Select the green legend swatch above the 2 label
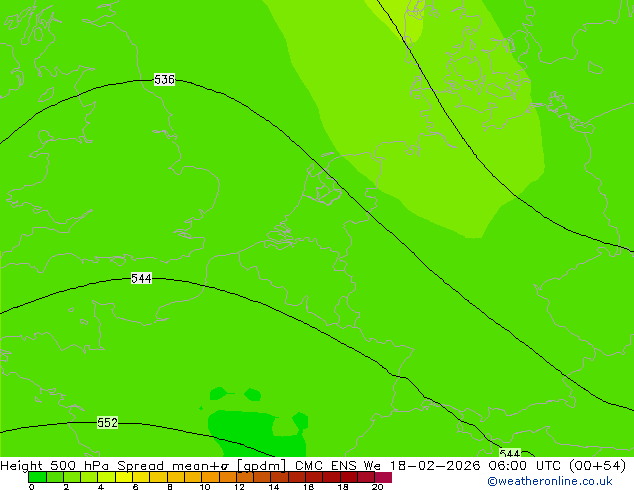Image resolution: width=634 pixels, height=490 pixels. pos(72,477)
